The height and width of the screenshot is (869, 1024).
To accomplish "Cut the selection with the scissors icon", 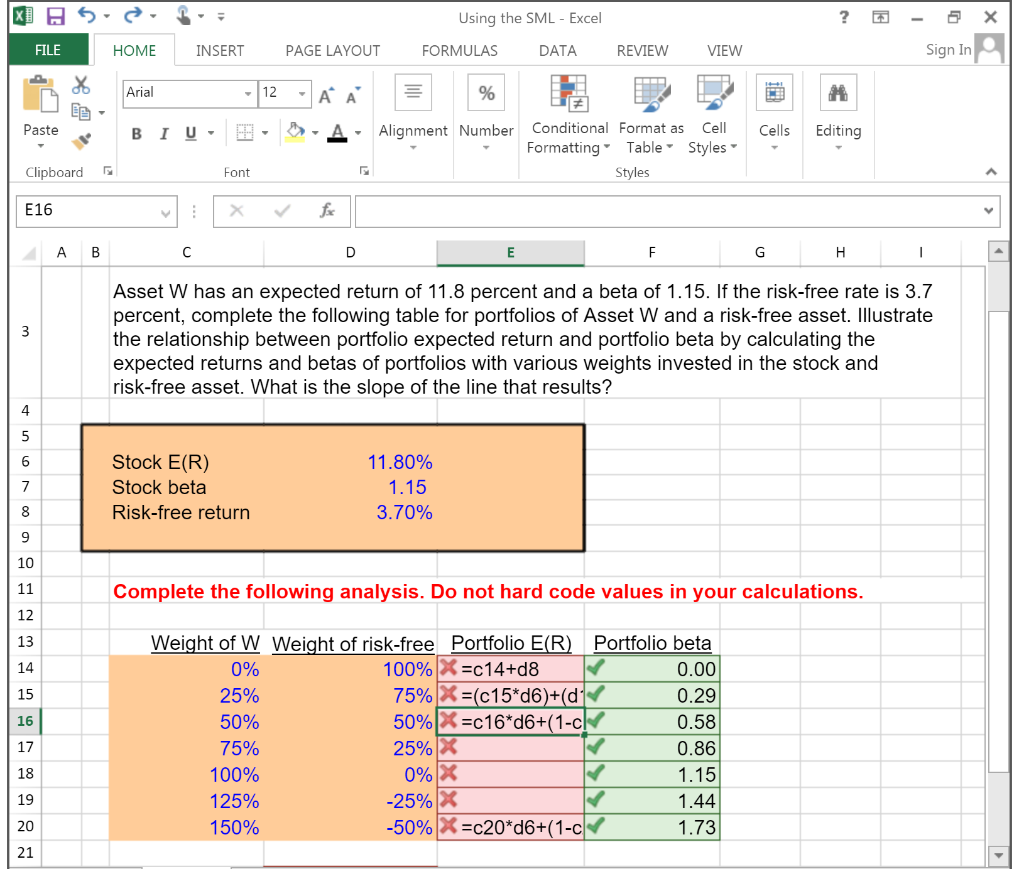I will [82, 82].
